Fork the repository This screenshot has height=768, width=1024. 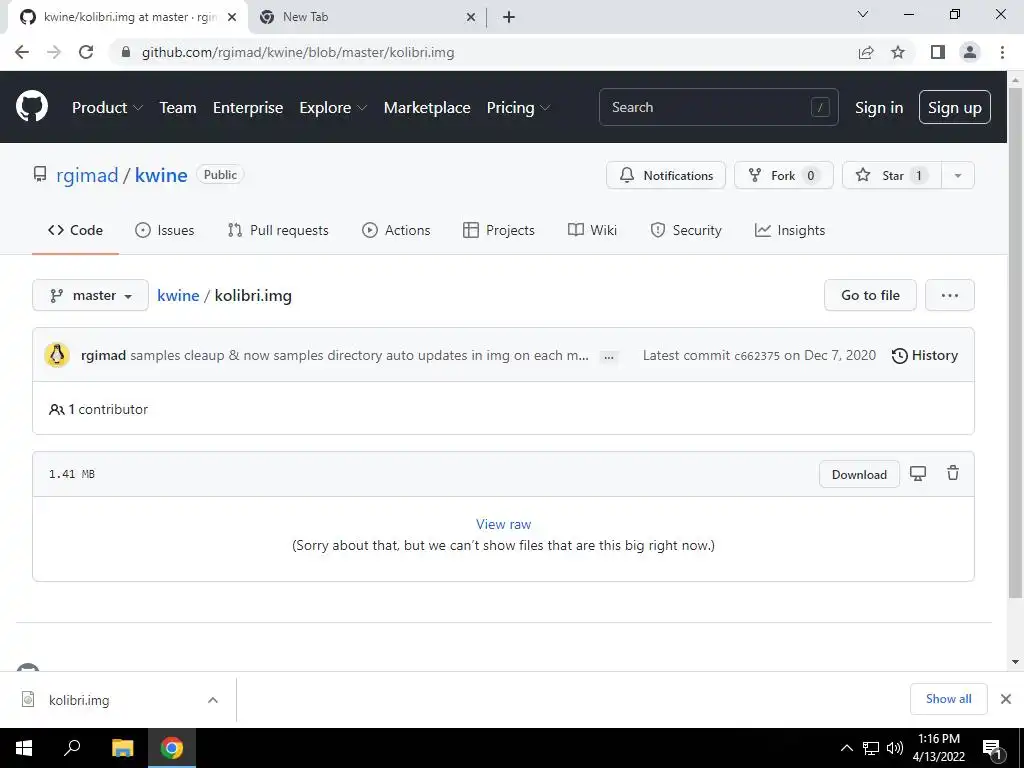point(784,175)
